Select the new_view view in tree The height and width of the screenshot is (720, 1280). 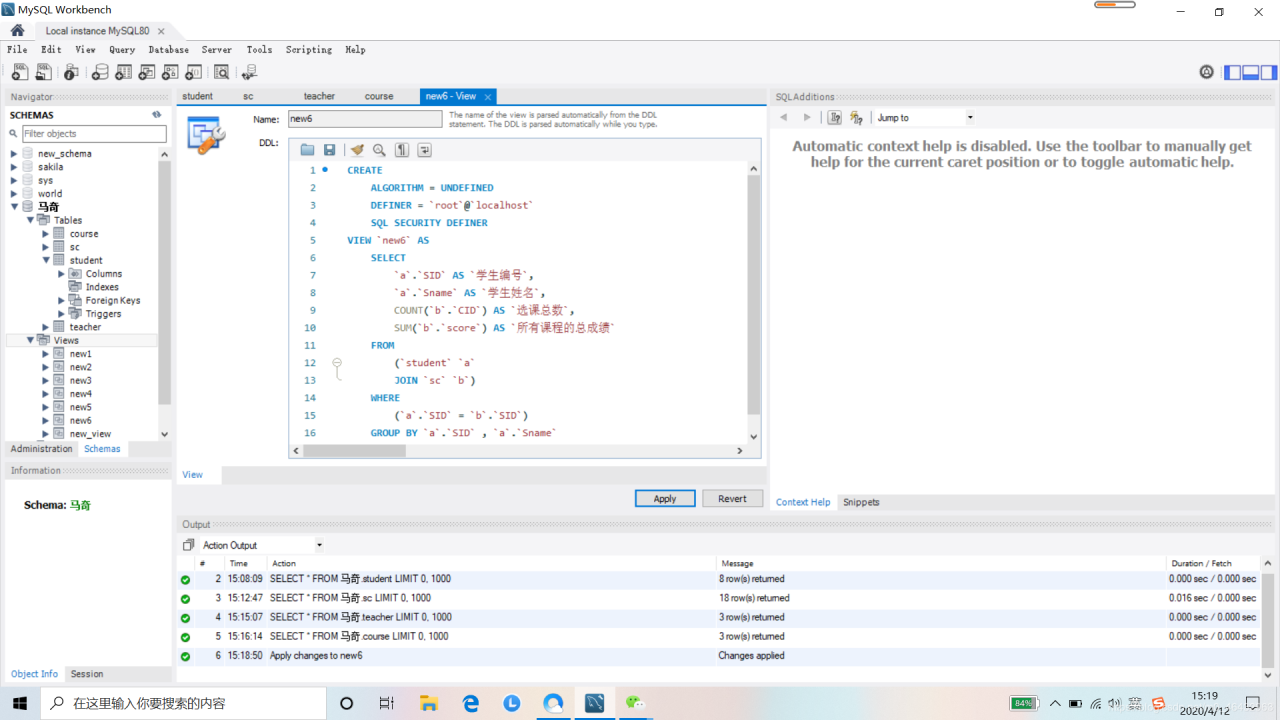[x=90, y=434]
